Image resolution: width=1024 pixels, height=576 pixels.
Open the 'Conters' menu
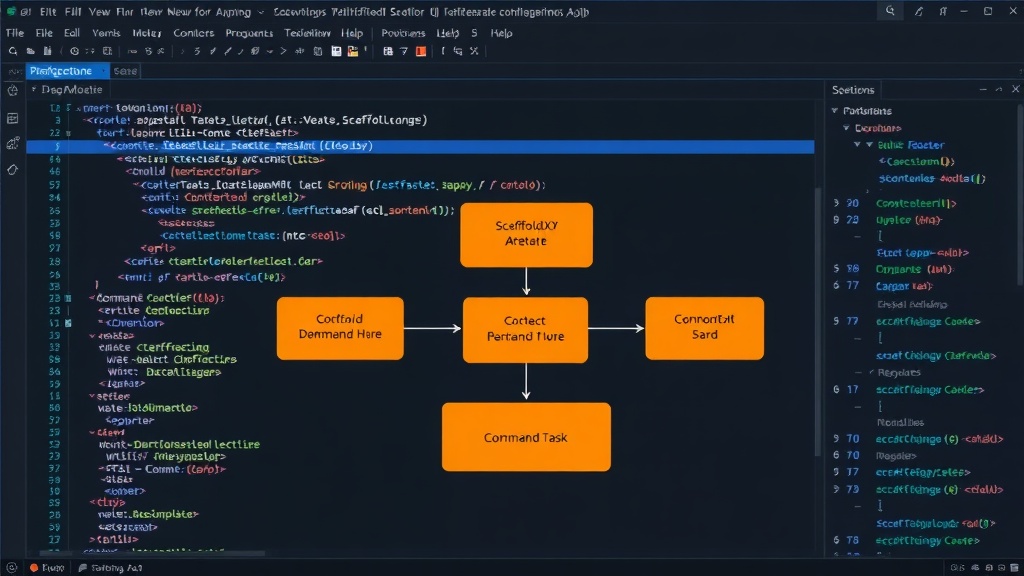(x=193, y=33)
